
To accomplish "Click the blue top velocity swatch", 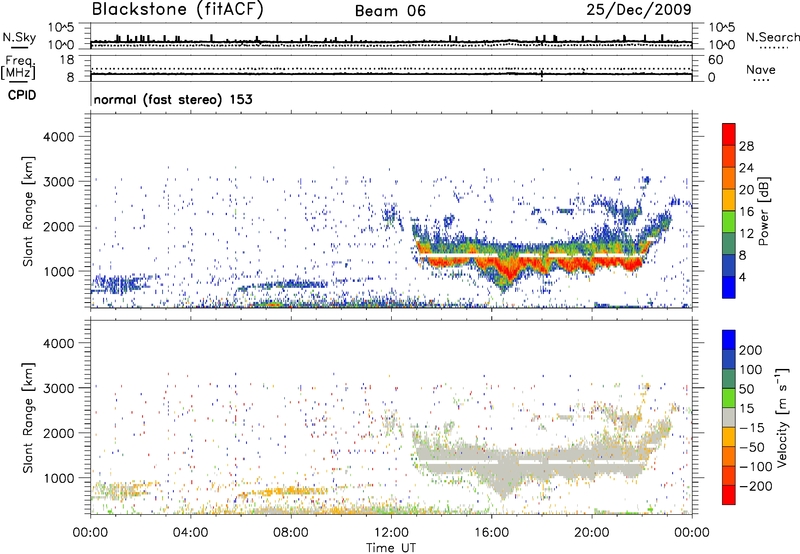I will pyautogui.click(x=729, y=340).
